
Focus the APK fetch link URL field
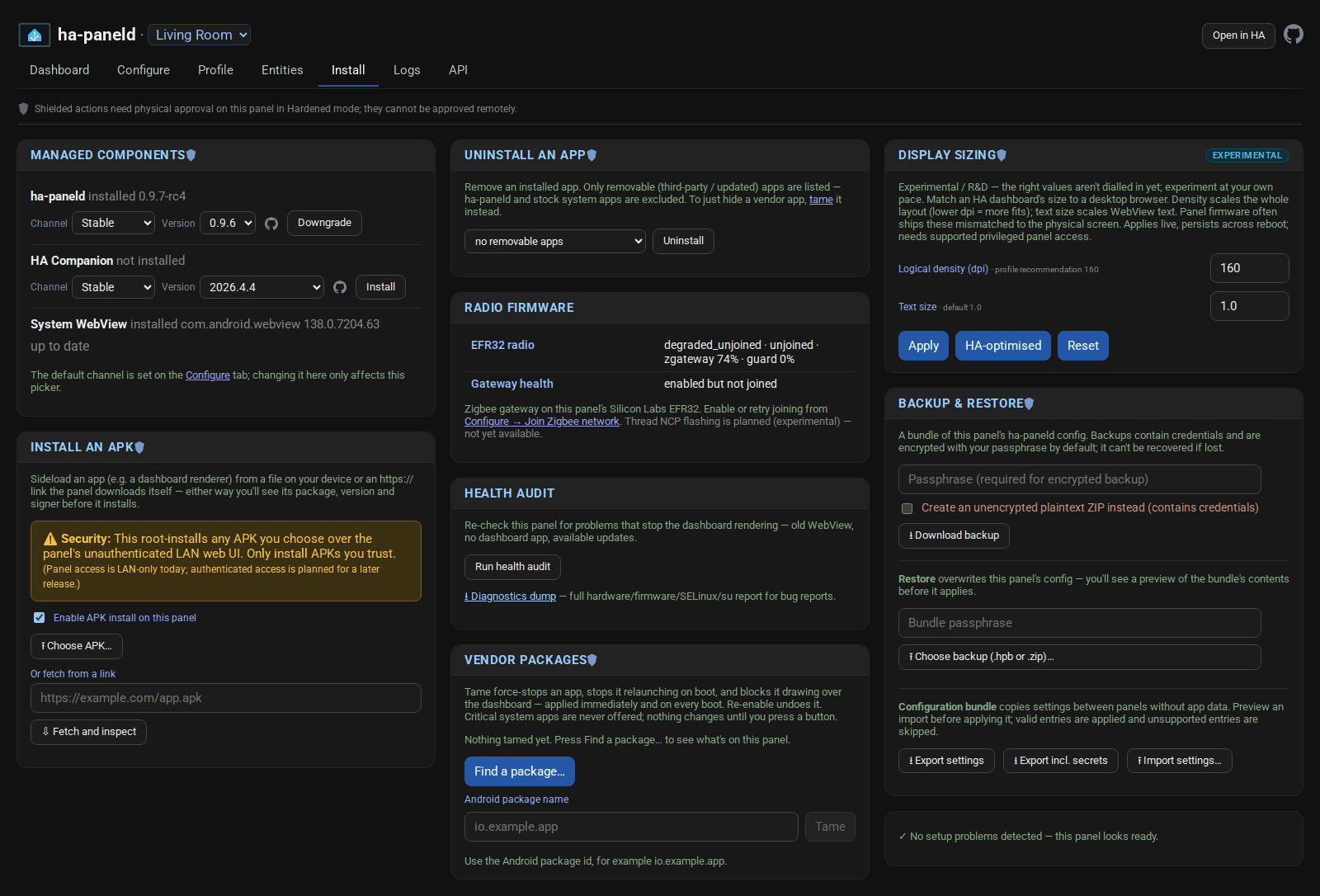[x=226, y=698]
